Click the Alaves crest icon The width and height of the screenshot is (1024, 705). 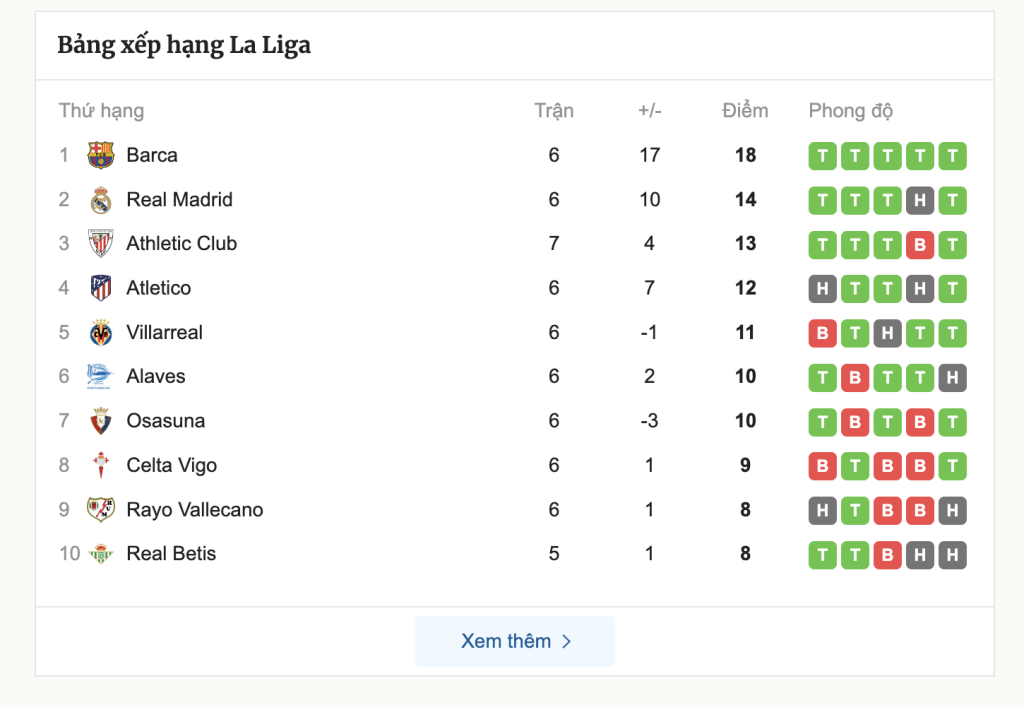pyautogui.click(x=101, y=377)
